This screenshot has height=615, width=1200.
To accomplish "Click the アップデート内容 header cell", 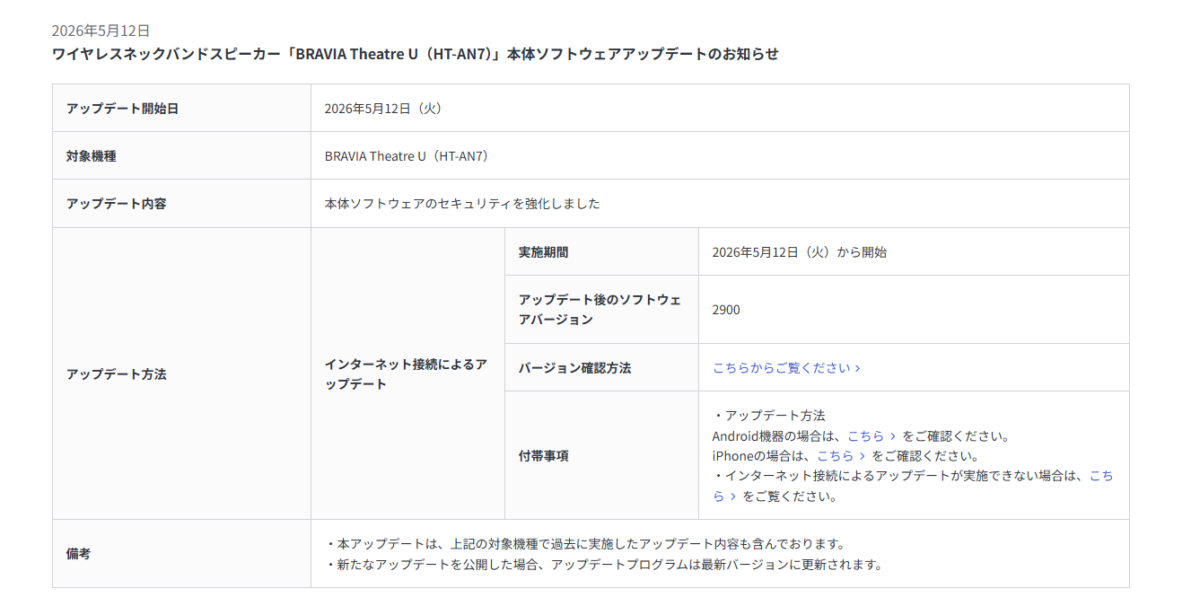I will 181,204.
